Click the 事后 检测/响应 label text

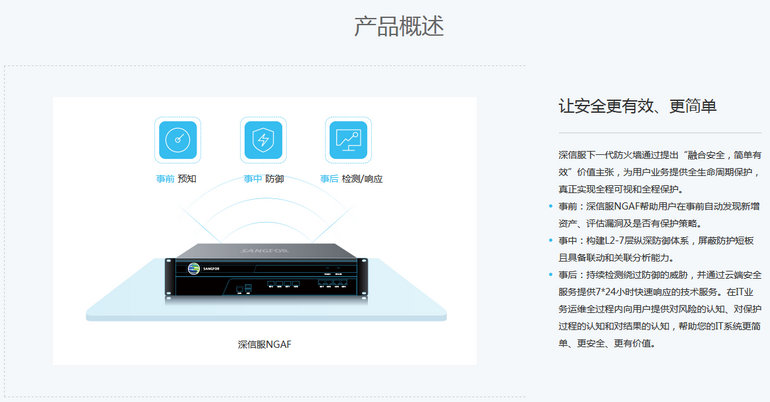[x=351, y=179]
